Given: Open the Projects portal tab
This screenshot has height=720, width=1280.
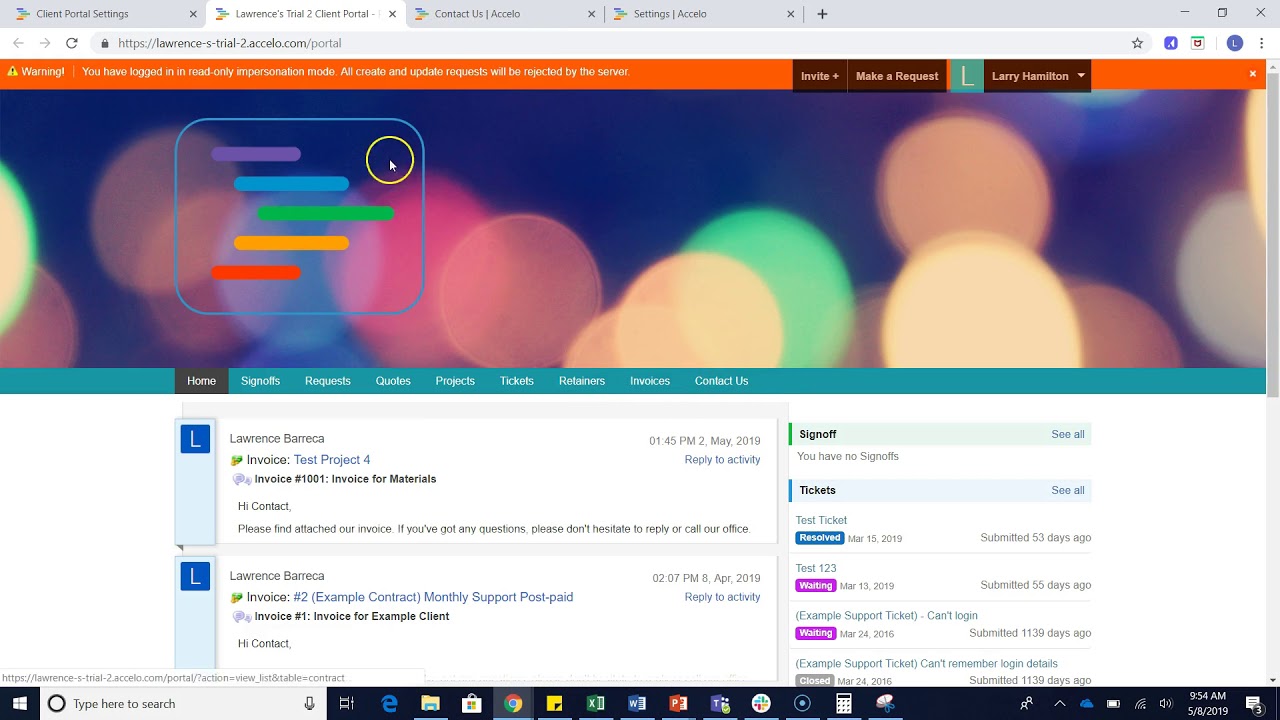Looking at the screenshot, I should point(455,381).
